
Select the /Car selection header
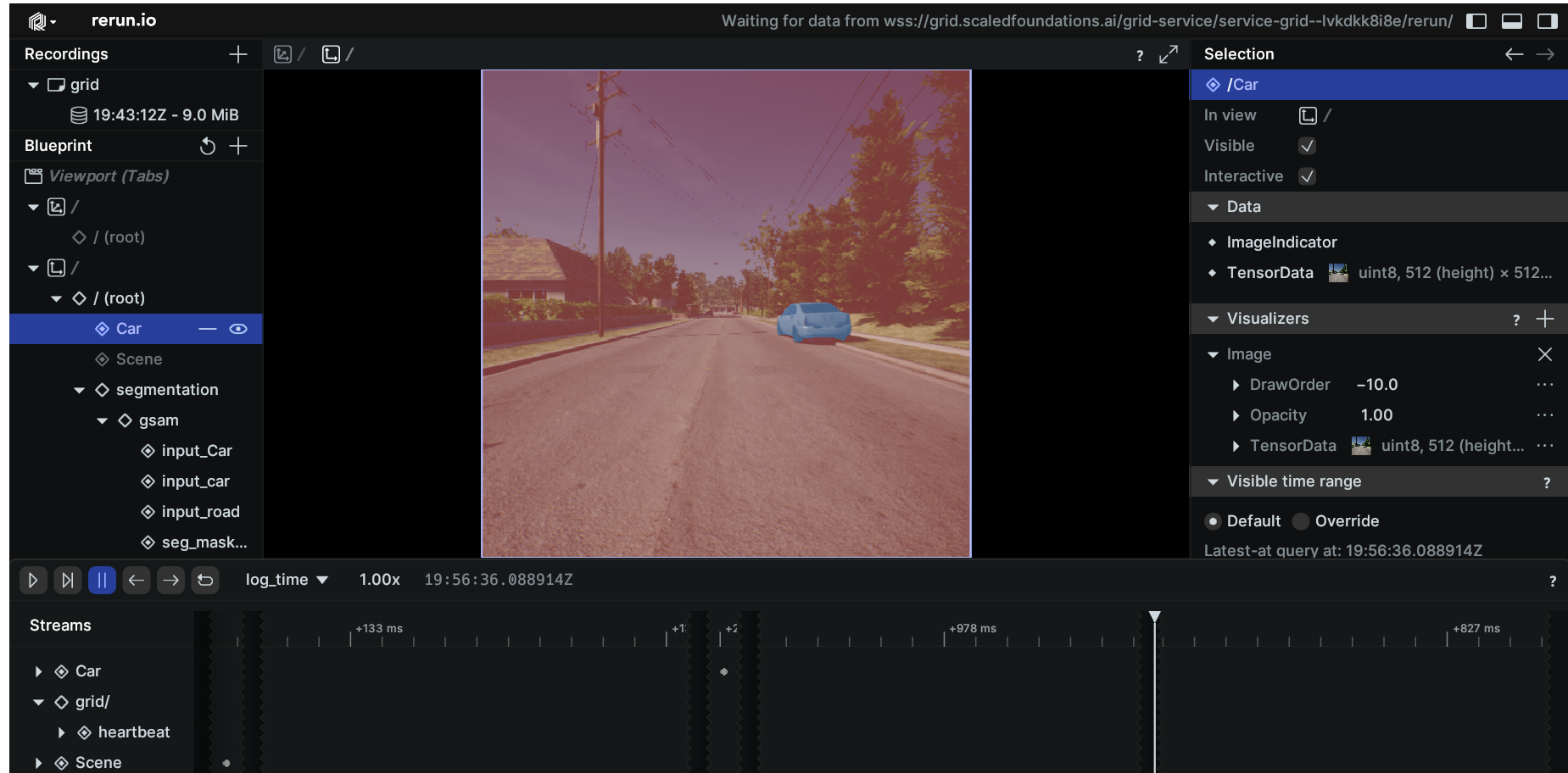point(1379,85)
